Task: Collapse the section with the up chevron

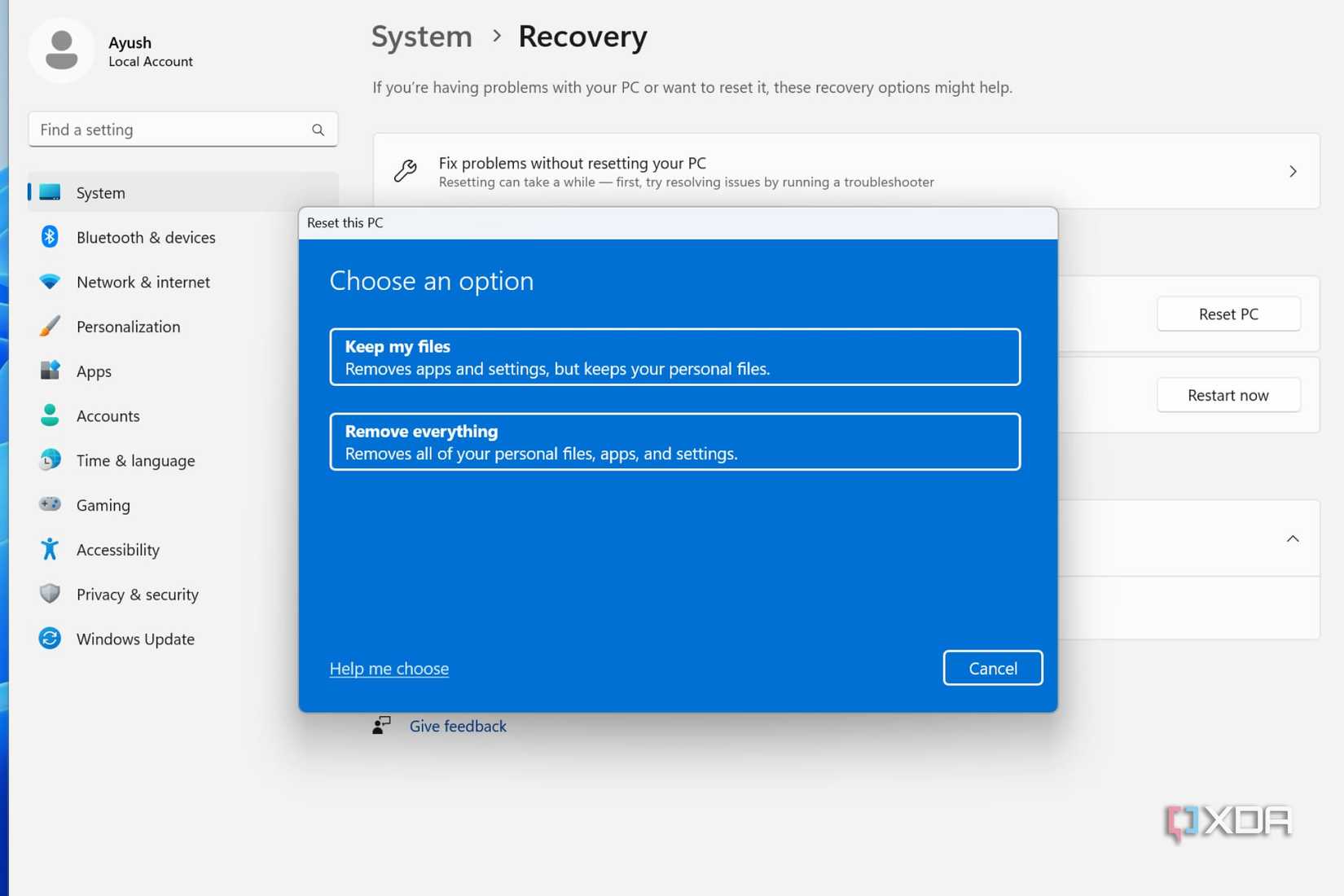Action: point(1293,538)
